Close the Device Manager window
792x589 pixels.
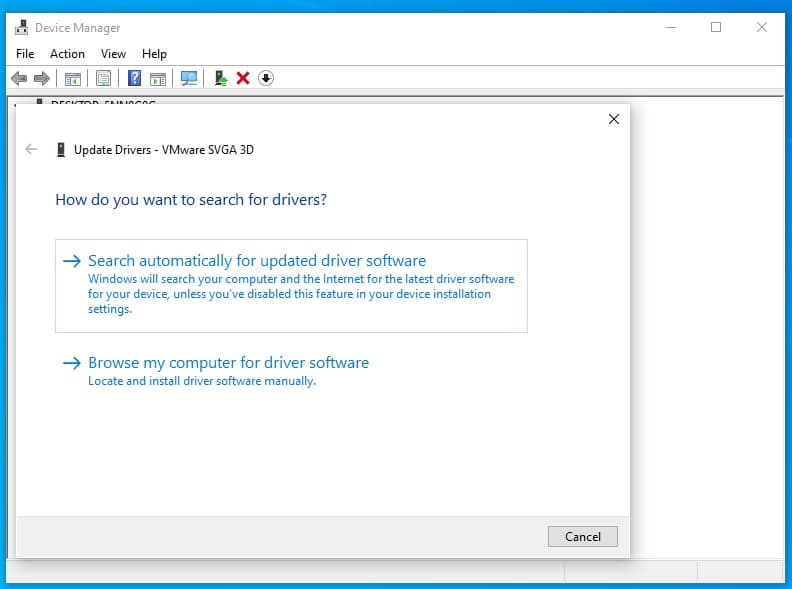[762, 27]
